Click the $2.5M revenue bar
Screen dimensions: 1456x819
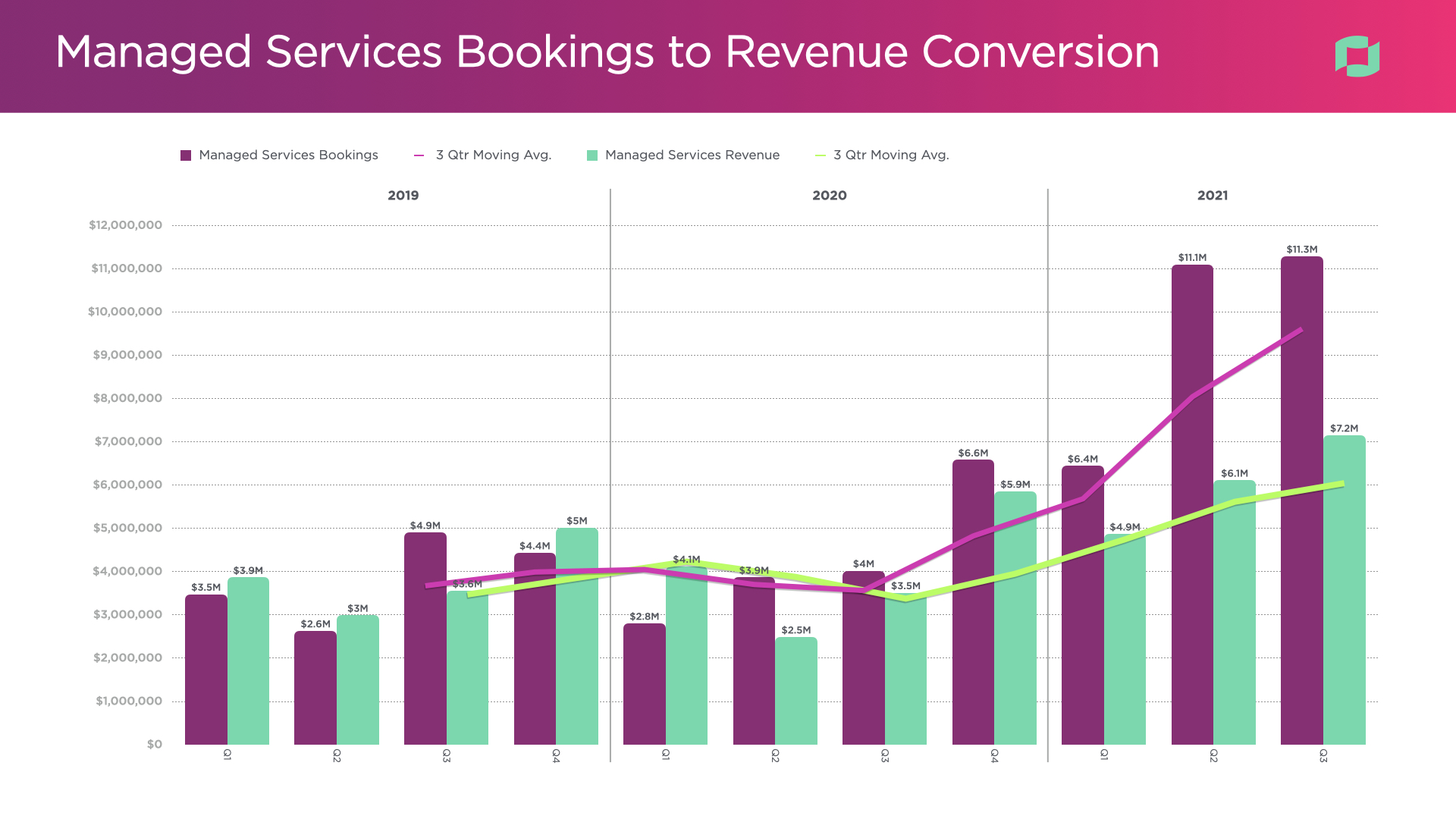click(x=796, y=690)
